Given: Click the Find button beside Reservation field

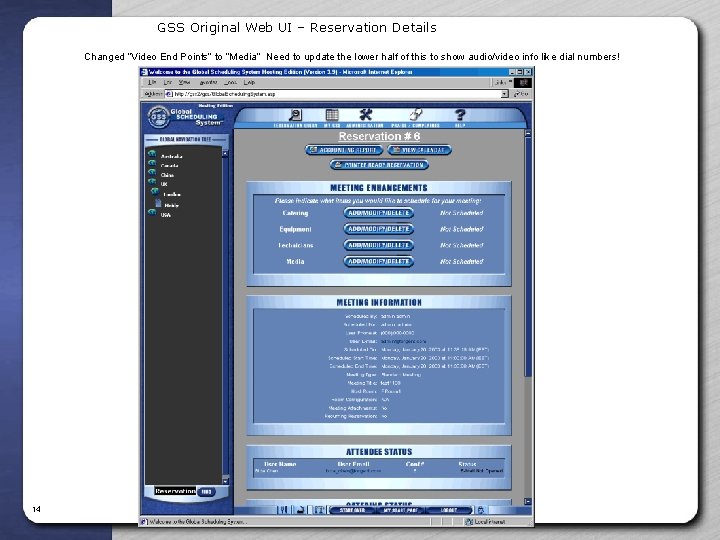Looking at the screenshot, I should point(206,492).
